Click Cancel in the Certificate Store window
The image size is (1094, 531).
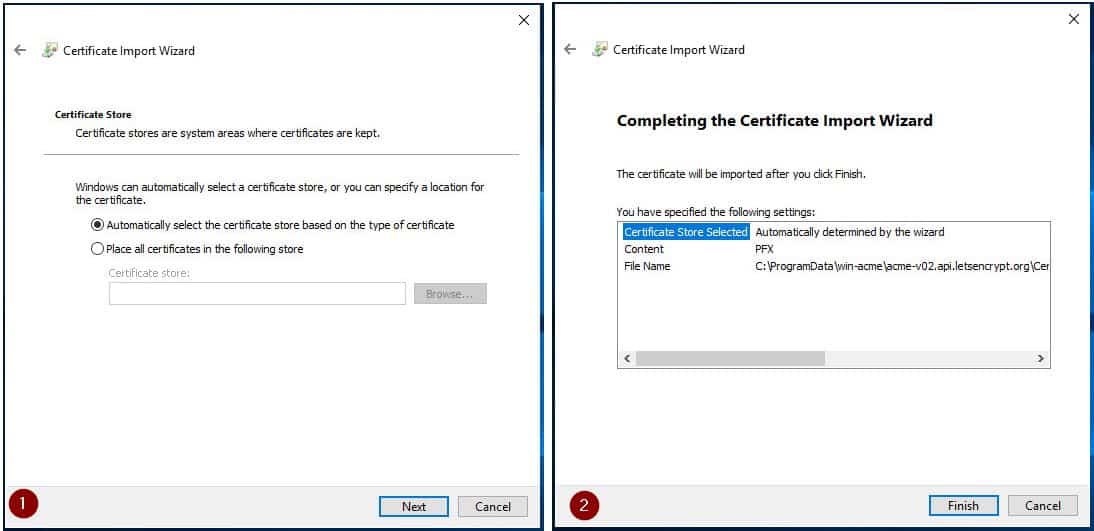click(493, 507)
